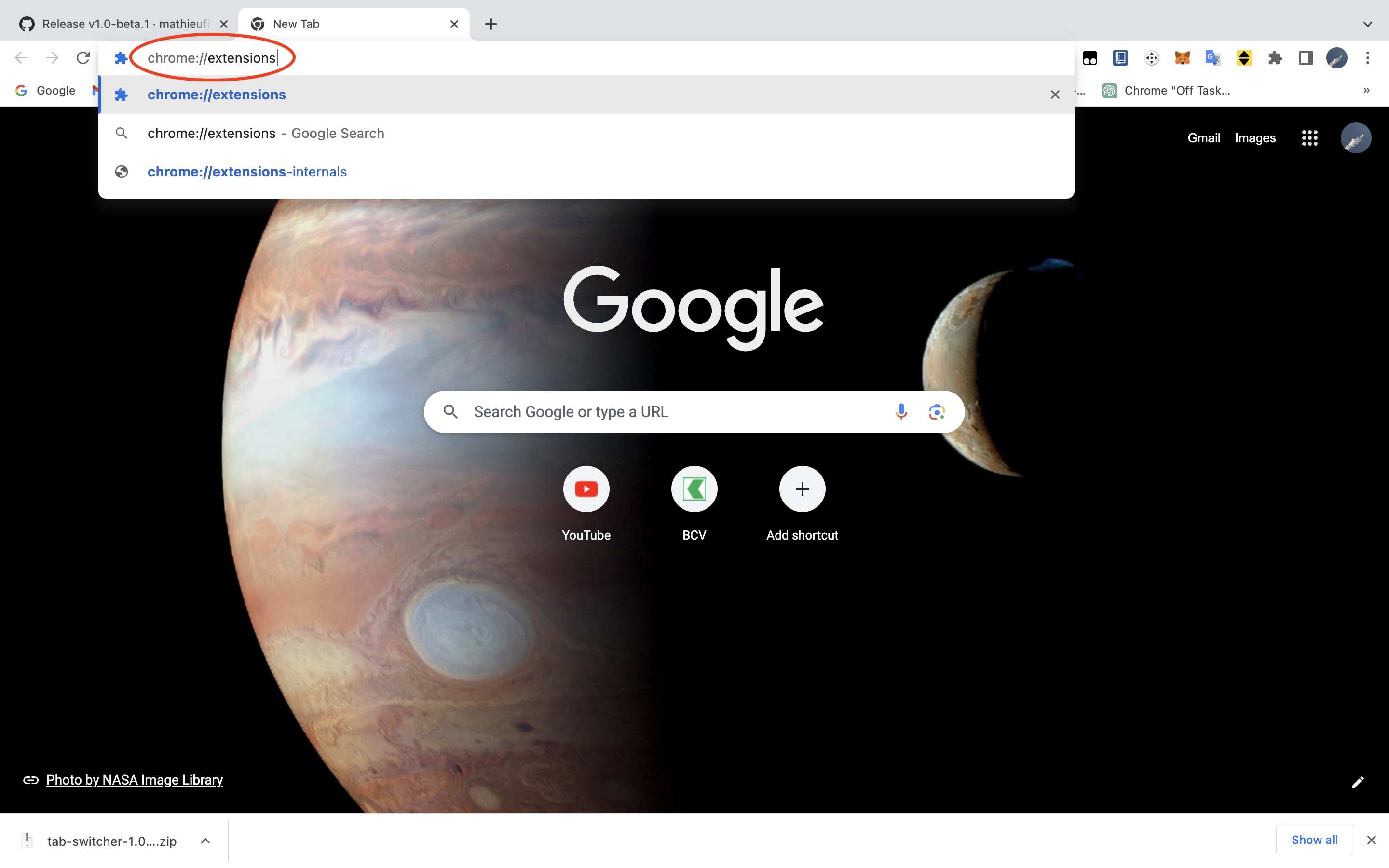
Task: Open the YouTube shortcut
Action: (x=586, y=488)
